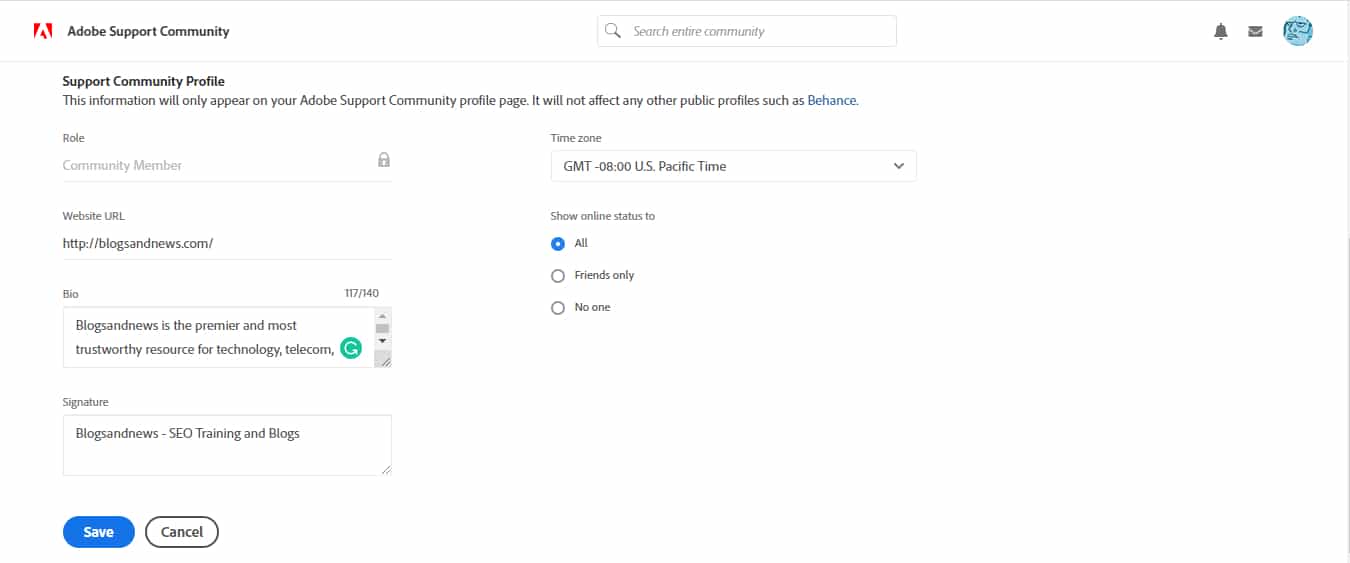Viewport: 1350px width, 563px height.
Task: Open the Time zone dropdown
Action: (x=733, y=166)
